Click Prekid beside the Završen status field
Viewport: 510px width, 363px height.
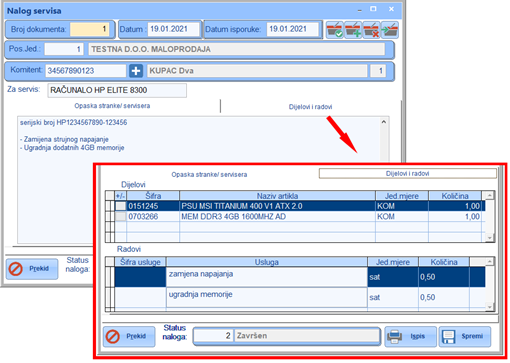tap(129, 336)
